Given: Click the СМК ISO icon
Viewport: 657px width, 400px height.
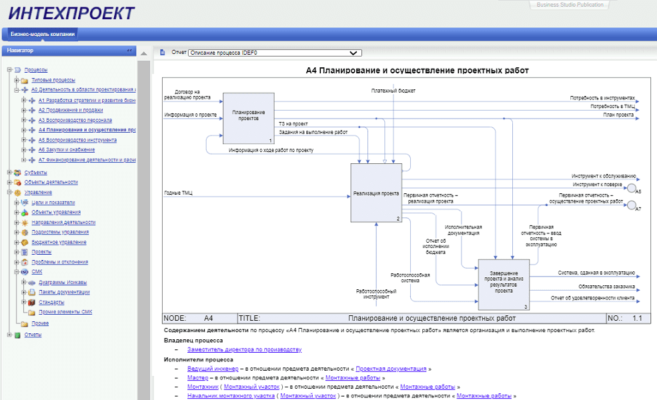Looking at the screenshot, I should [25, 272].
